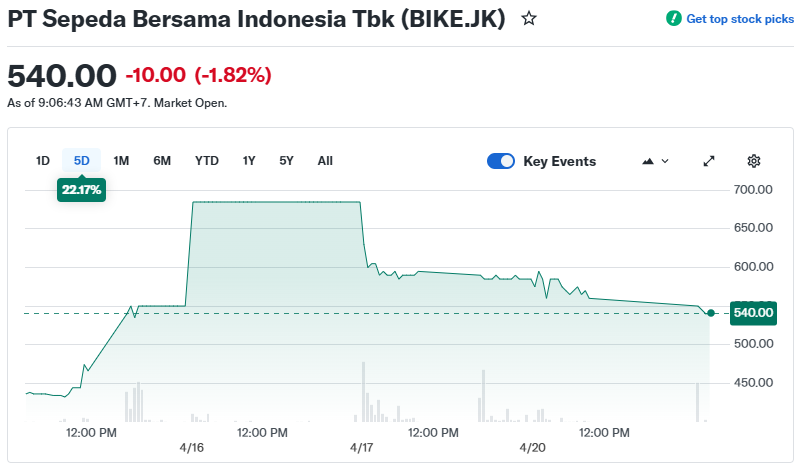Screen dimensions: 800x472
Task: Open chart settings gear icon
Action: point(754,161)
